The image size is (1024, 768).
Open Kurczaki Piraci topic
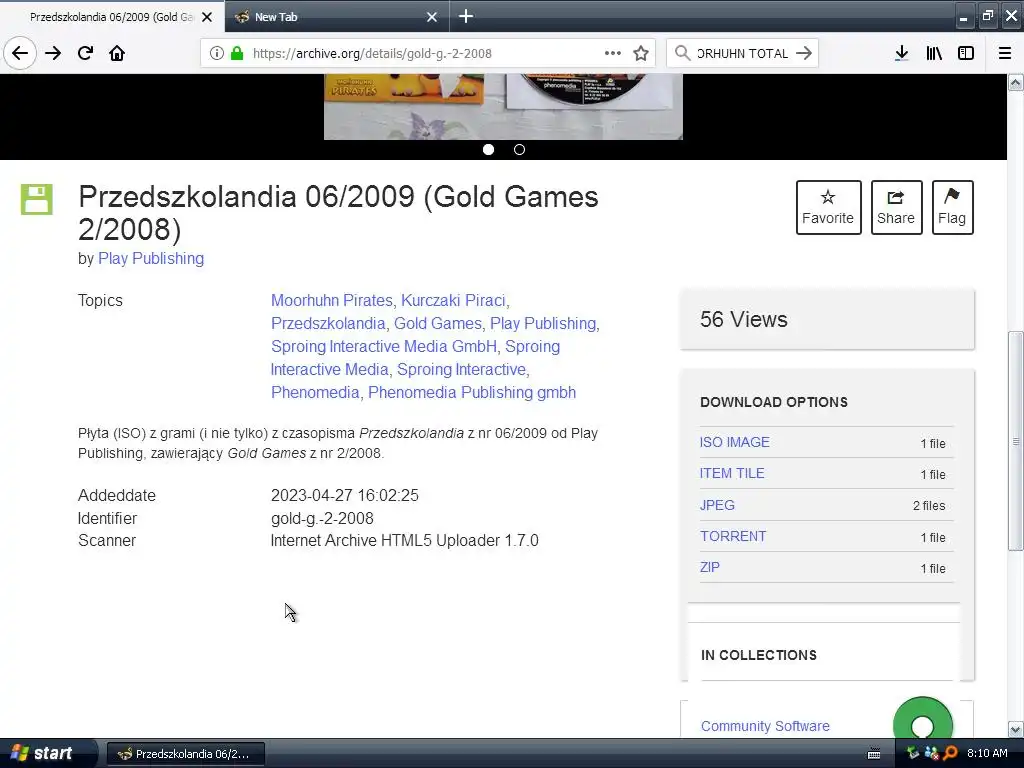[x=453, y=300]
